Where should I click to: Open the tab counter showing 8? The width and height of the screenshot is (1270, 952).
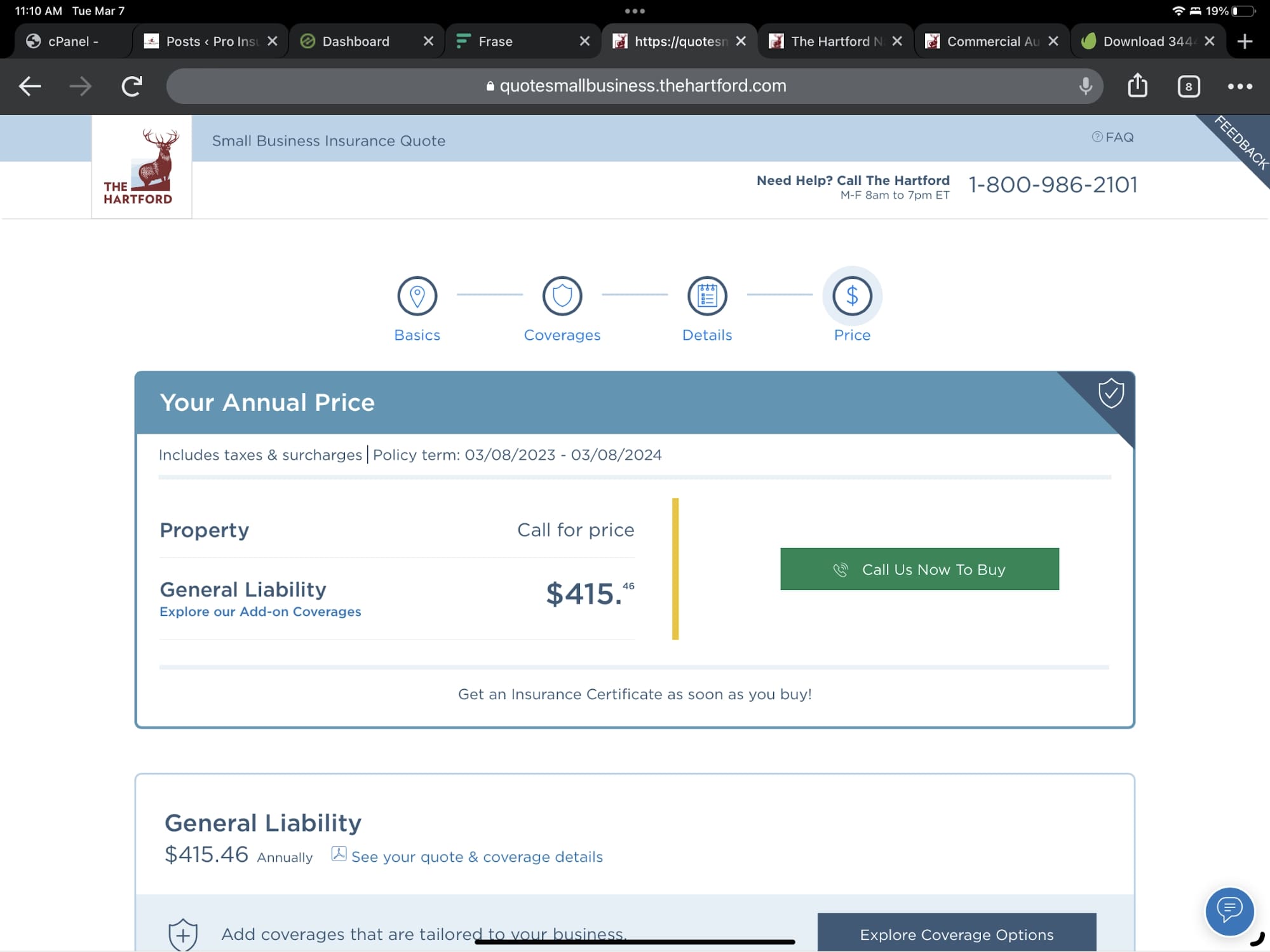[x=1188, y=86]
